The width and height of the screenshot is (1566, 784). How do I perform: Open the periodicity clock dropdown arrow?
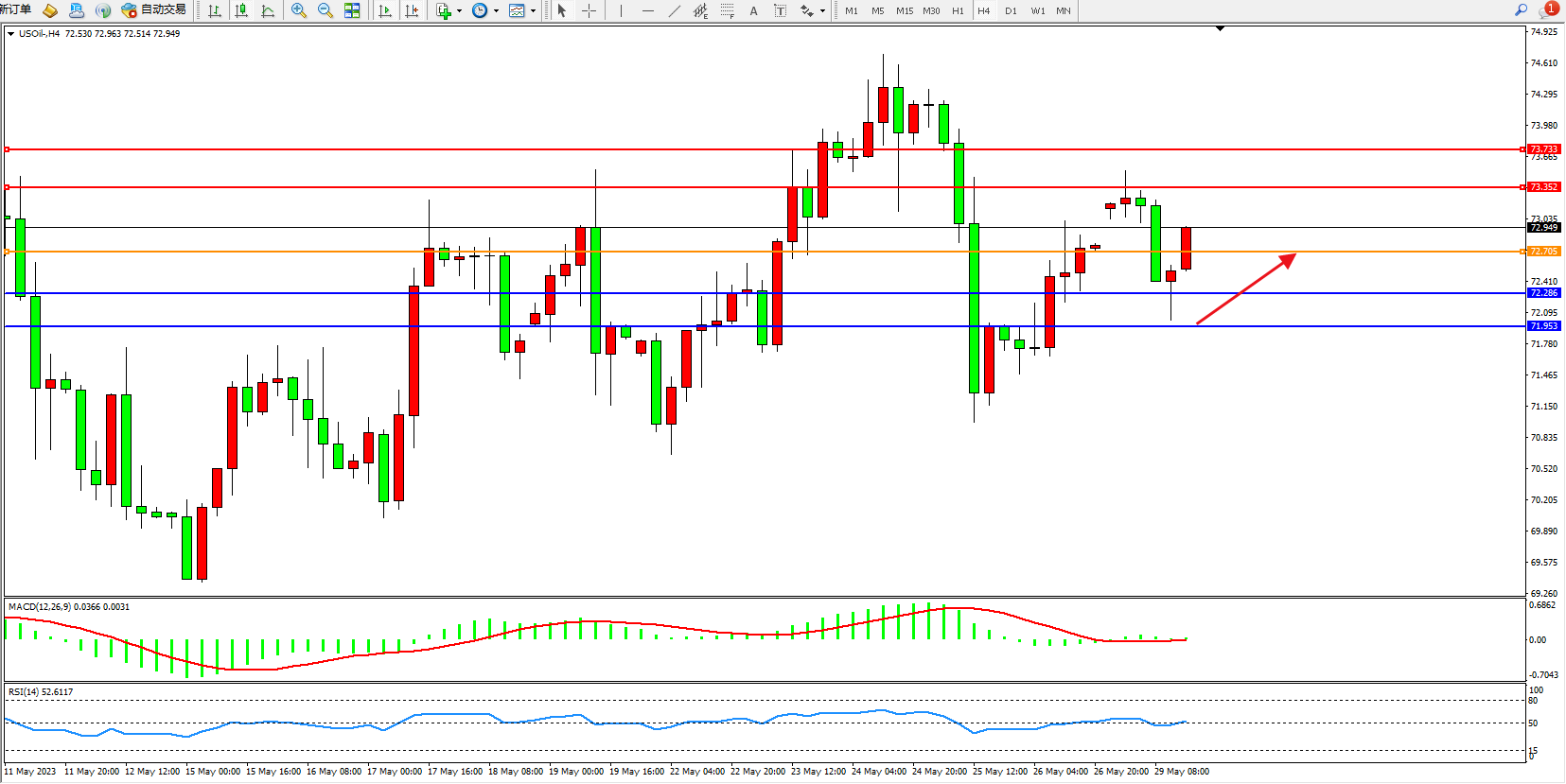[496, 11]
